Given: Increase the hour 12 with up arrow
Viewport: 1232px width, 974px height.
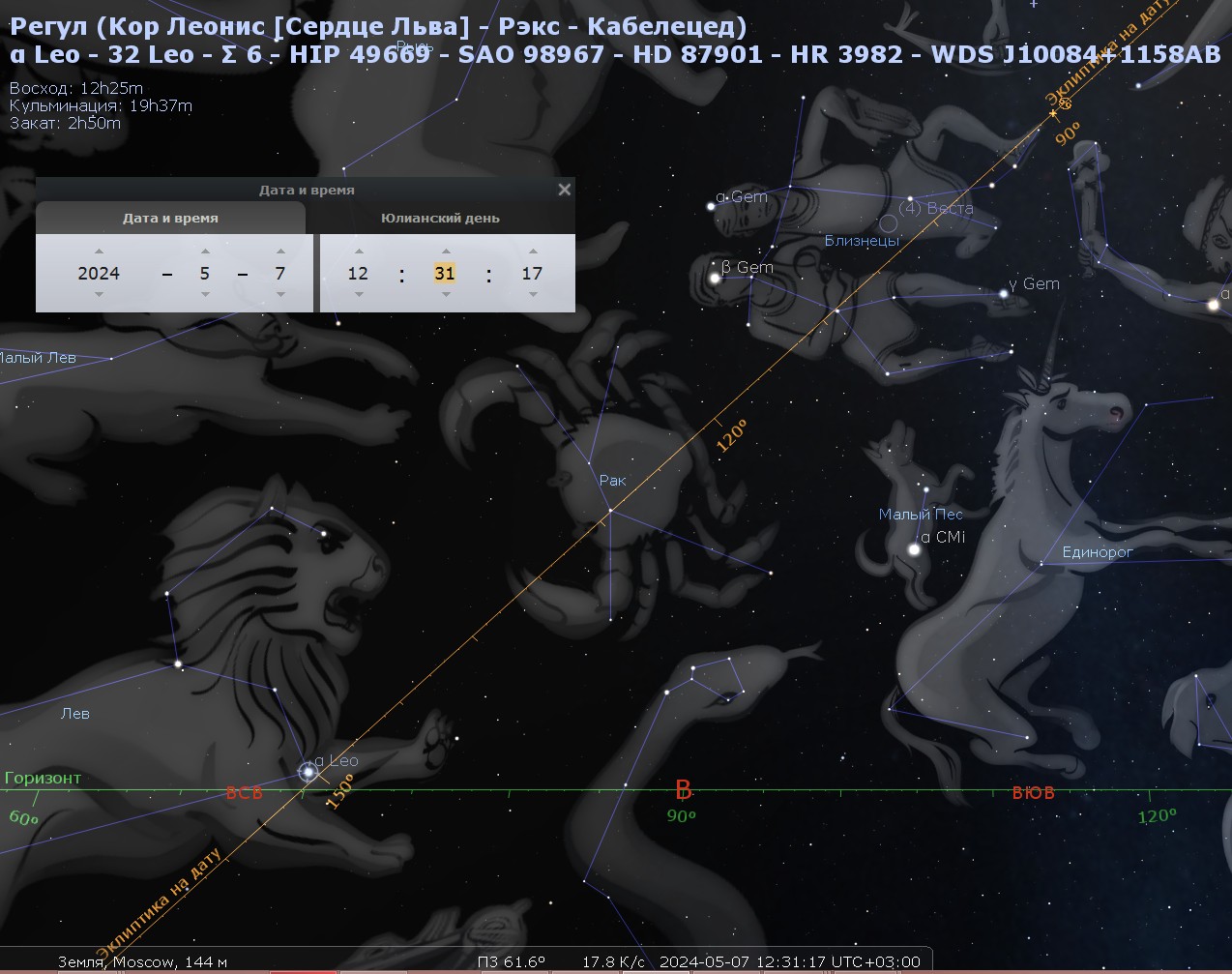Looking at the screenshot, I should click(x=359, y=251).
